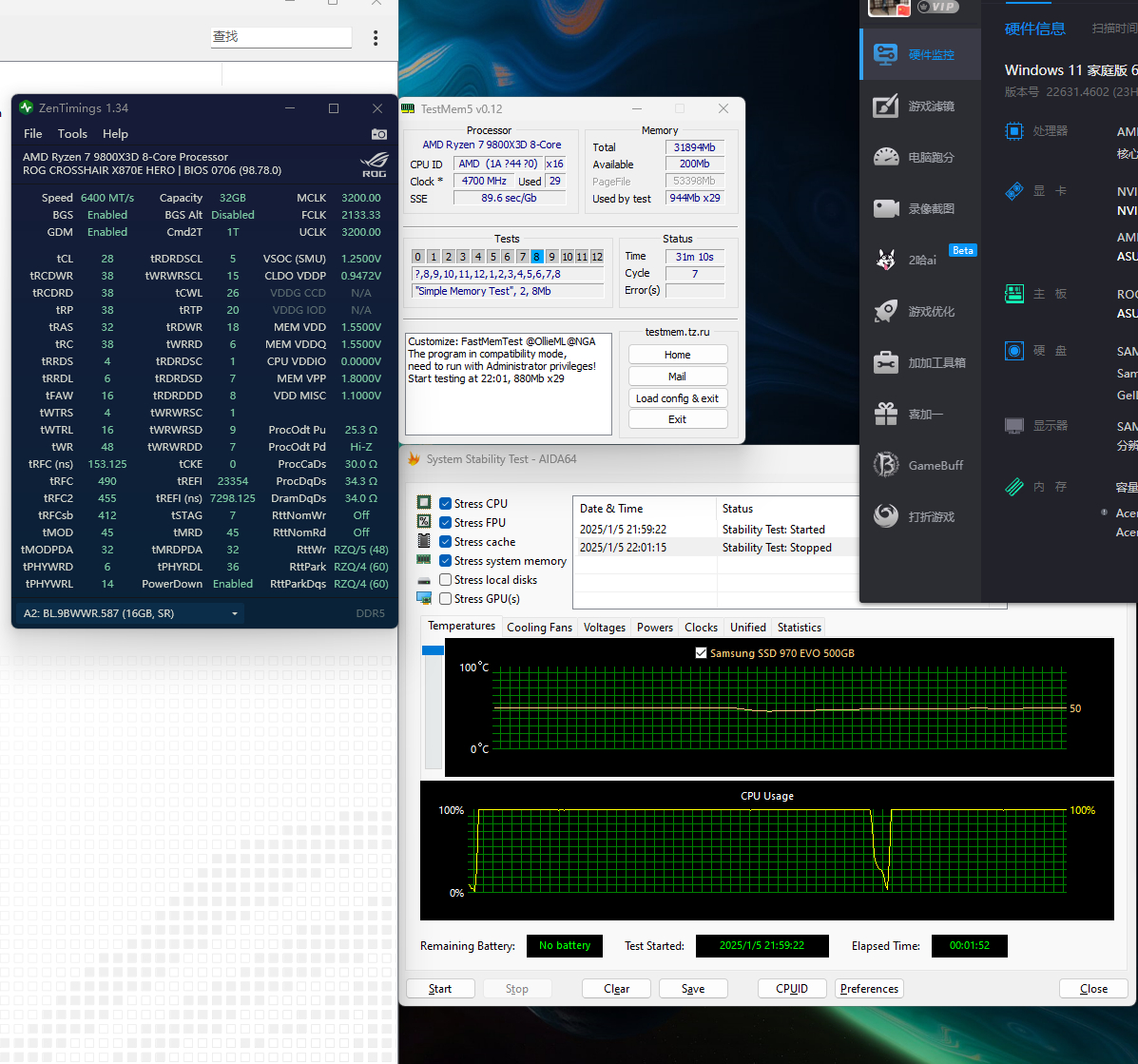Switch to the Statistics tab
This screenshot has height=1064, width=1138.
click(799, 627)
